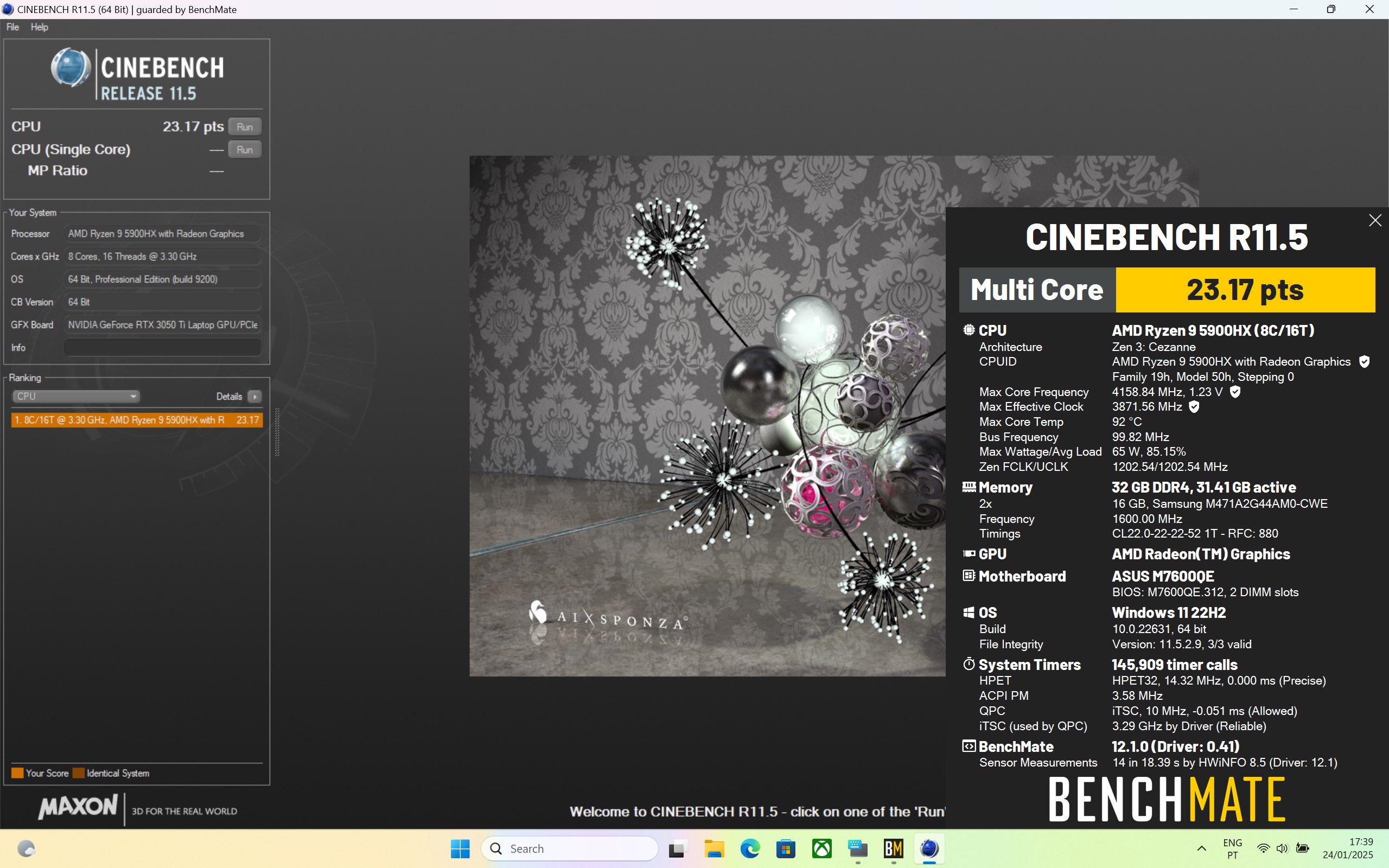Close the BenchMate result overlay
This screenshot has height=868, width=1389.
coord(1375,220)
